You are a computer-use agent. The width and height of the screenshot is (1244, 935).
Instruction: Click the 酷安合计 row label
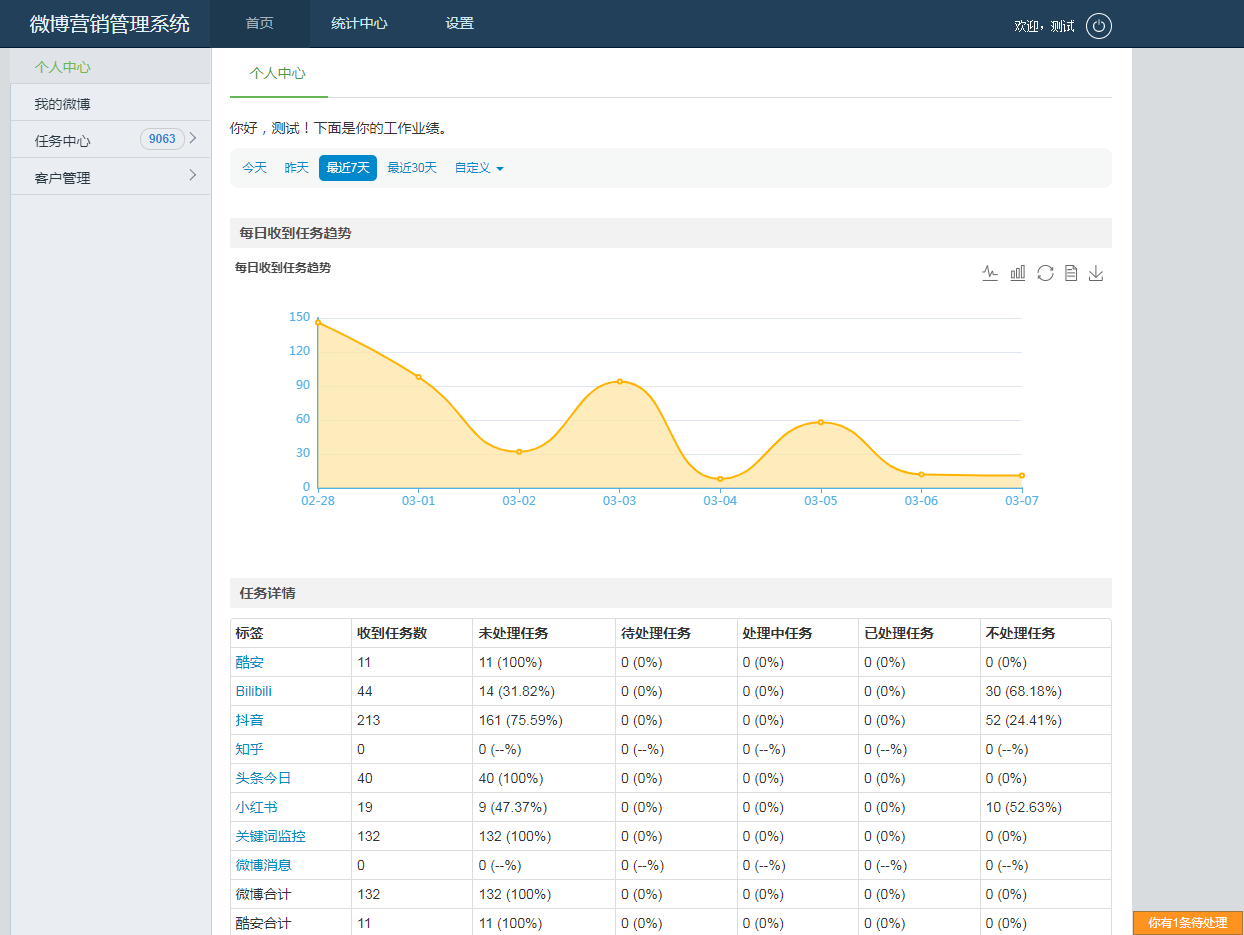[x=264, y=923]
